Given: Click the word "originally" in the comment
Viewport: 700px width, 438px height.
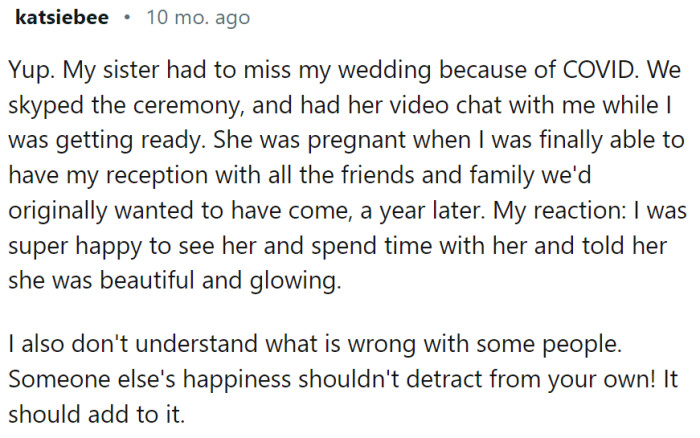Looking at the screenshot, I should (55, 212).
